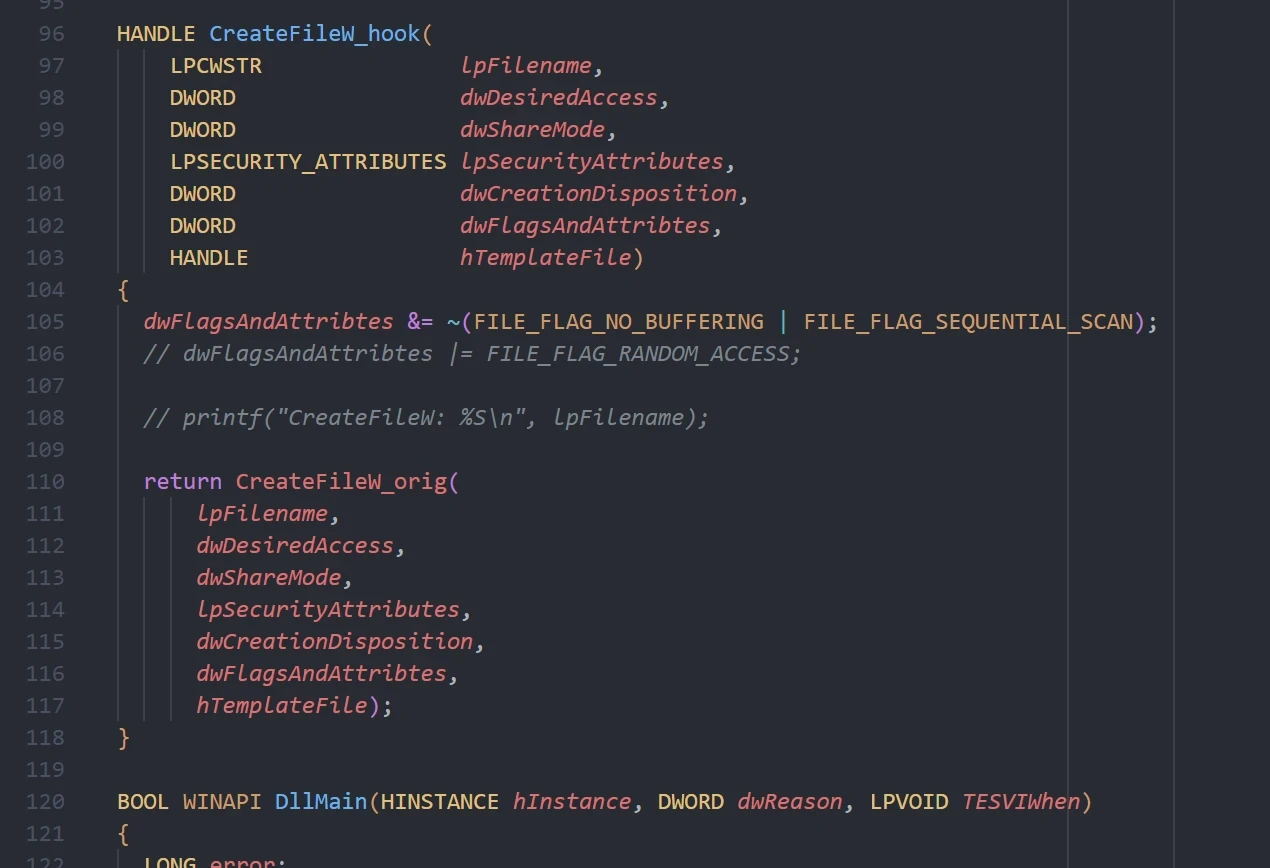Click LPVOID type on line 120
This screenshot has height=868, width=1270.
[909, 802]
